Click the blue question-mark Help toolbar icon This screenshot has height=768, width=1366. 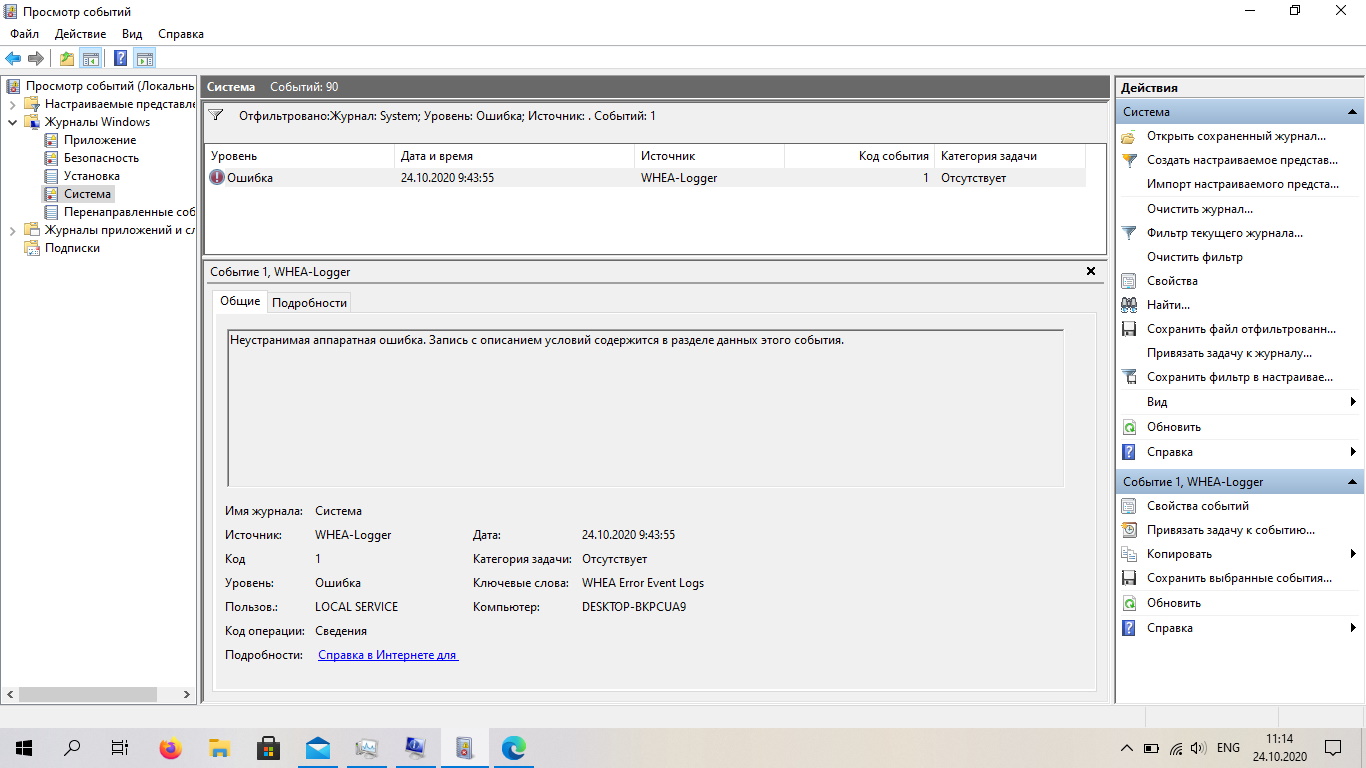click(120, 58)
